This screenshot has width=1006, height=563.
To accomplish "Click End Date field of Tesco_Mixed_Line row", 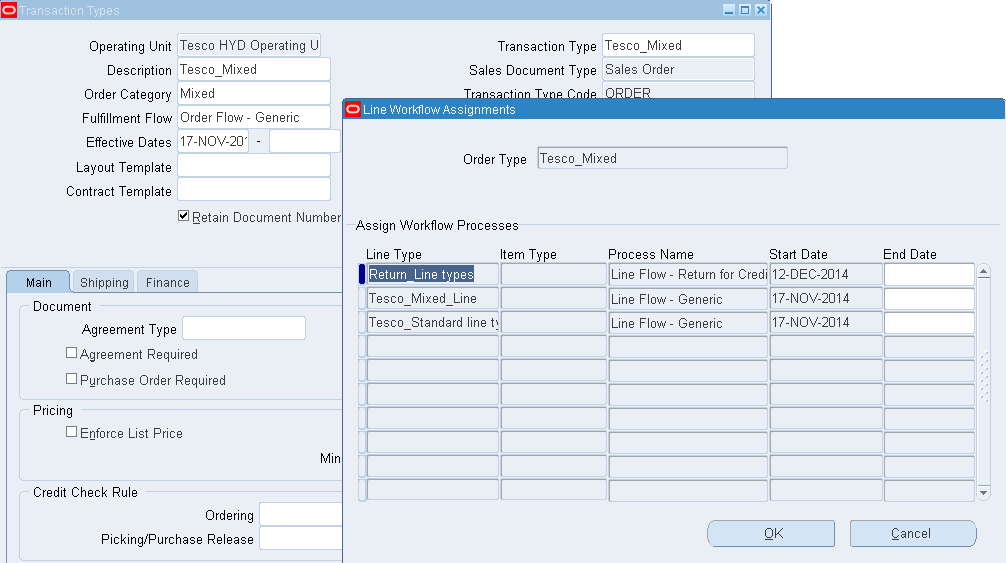I will 930,299.
